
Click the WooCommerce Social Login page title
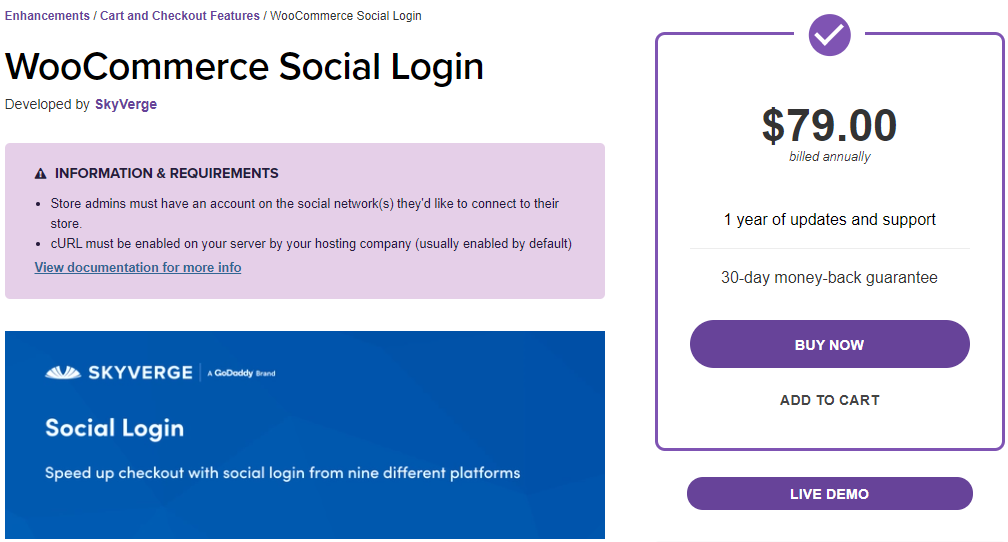[x=244, y=66]
